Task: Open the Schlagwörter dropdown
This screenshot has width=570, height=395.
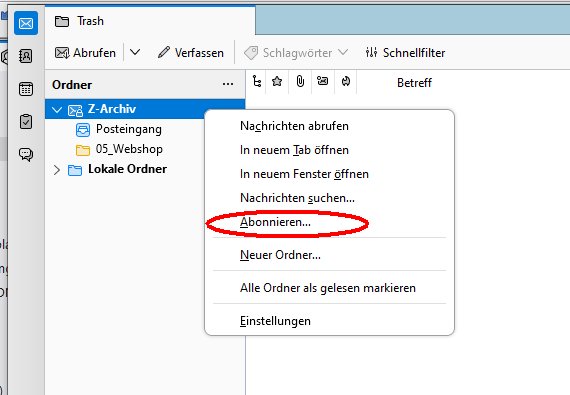Action: [x=296, y=53]
